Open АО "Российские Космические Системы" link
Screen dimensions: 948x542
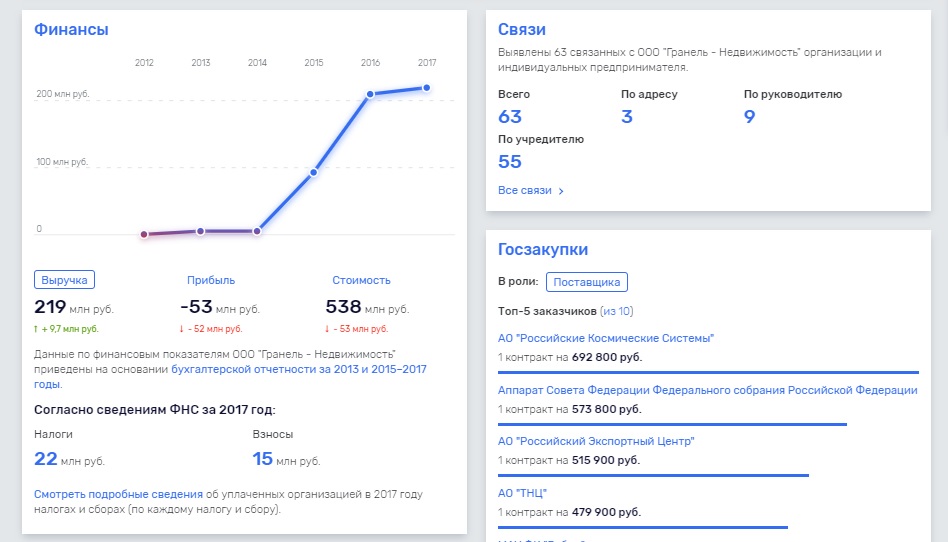(606, 338)
